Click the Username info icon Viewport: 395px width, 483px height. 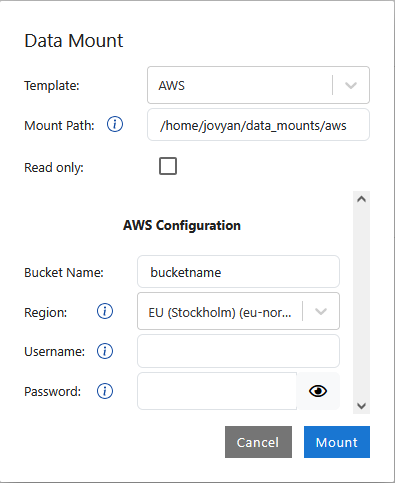coord(105,351)
